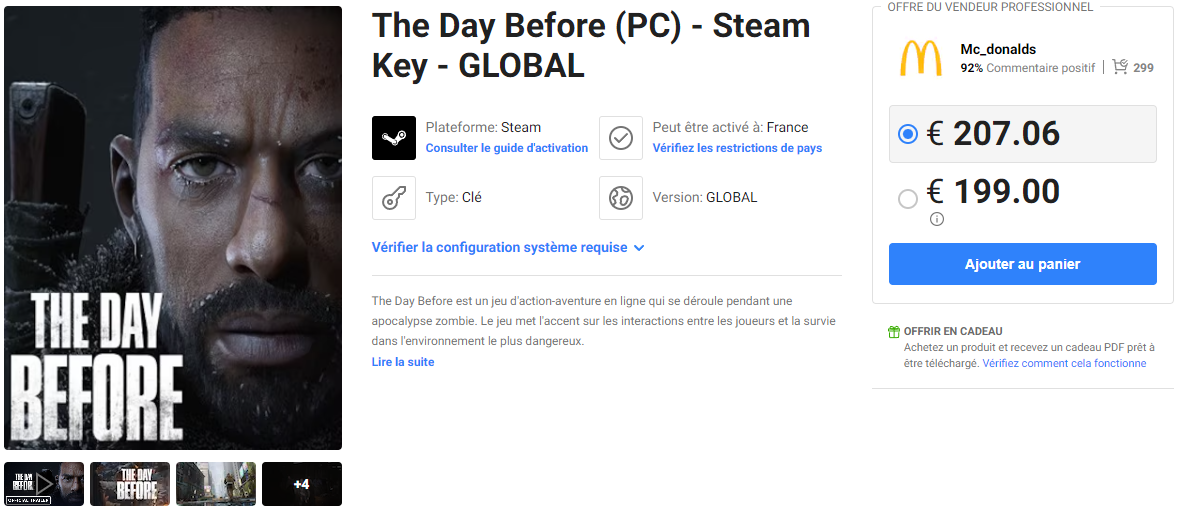Click the green gift icon
Screen dimensions: 1184x516
[893, 332]
